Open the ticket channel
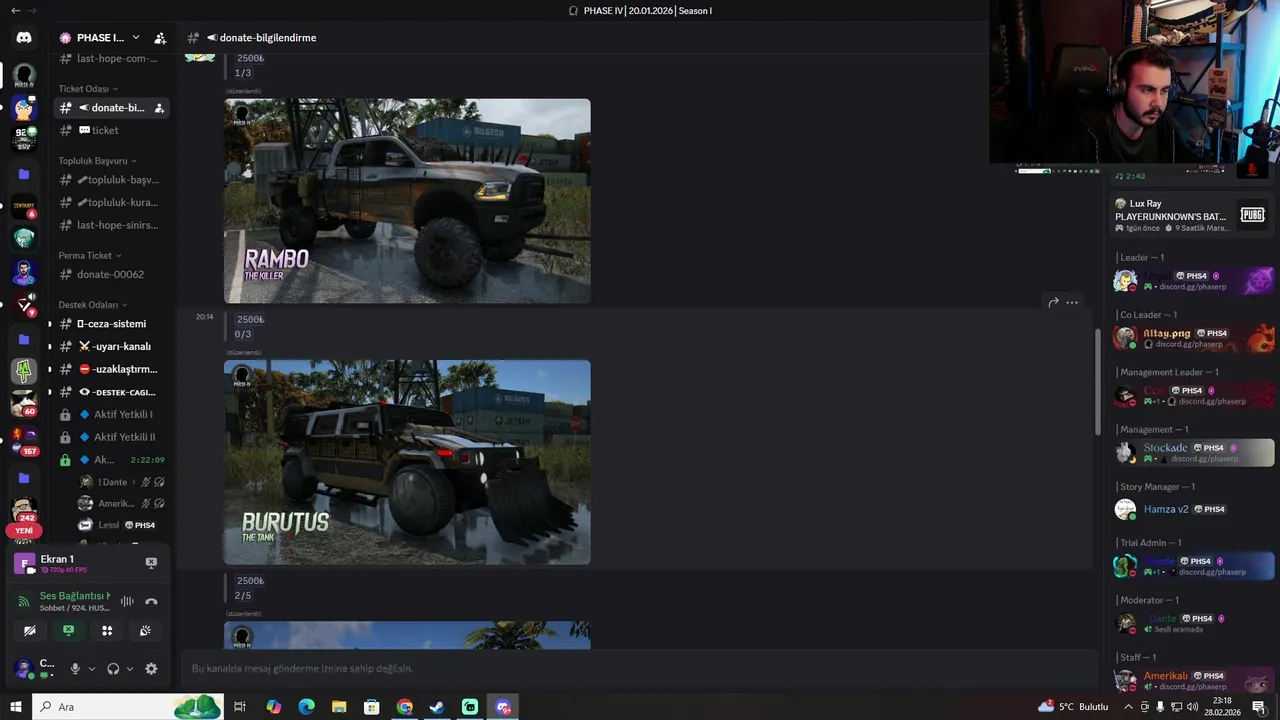The height and width of the screenshot is (720, 1280). pos(111,130)
